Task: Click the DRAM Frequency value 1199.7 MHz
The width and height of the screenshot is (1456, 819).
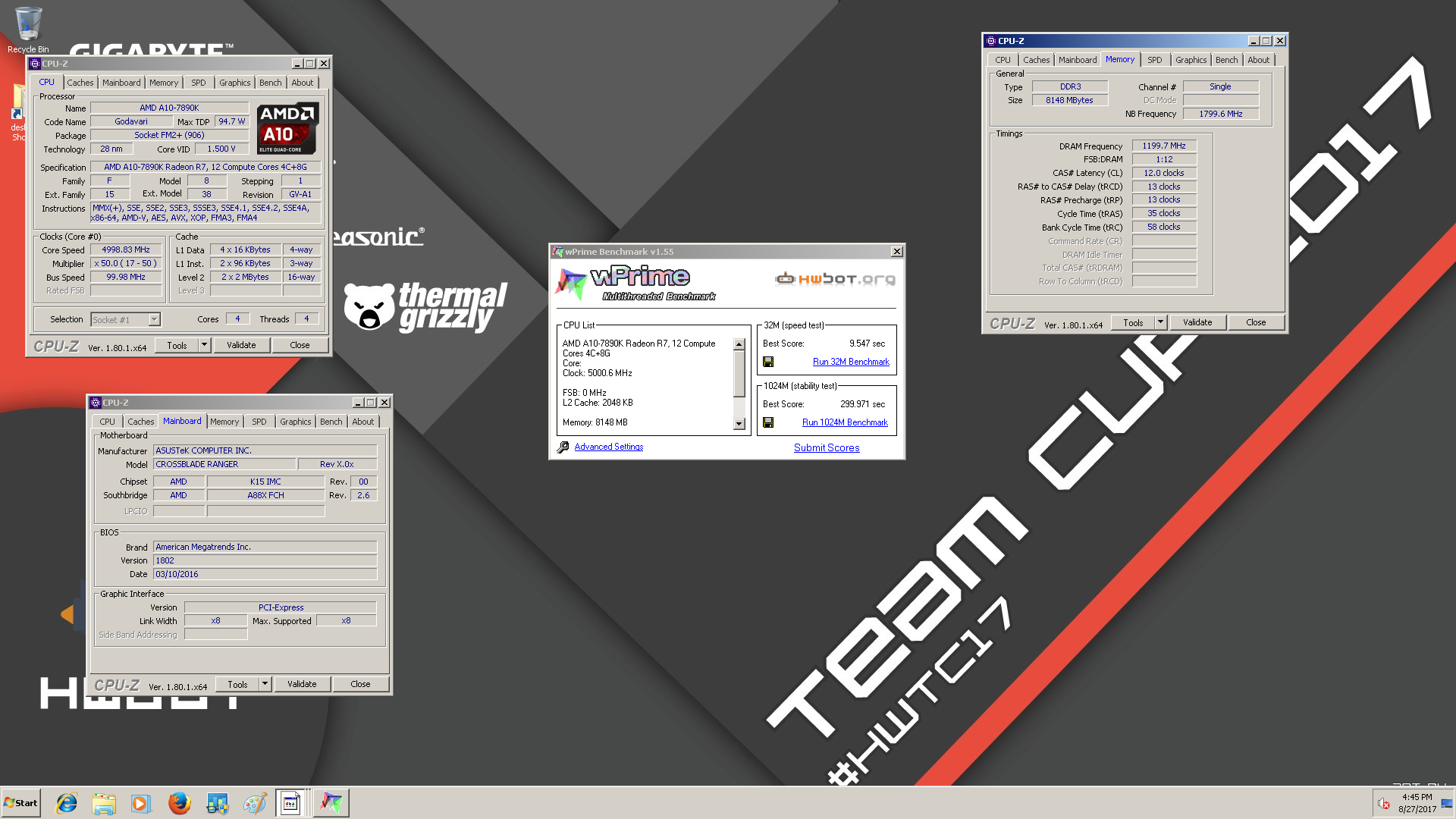Action: (x=1164, y=146)
